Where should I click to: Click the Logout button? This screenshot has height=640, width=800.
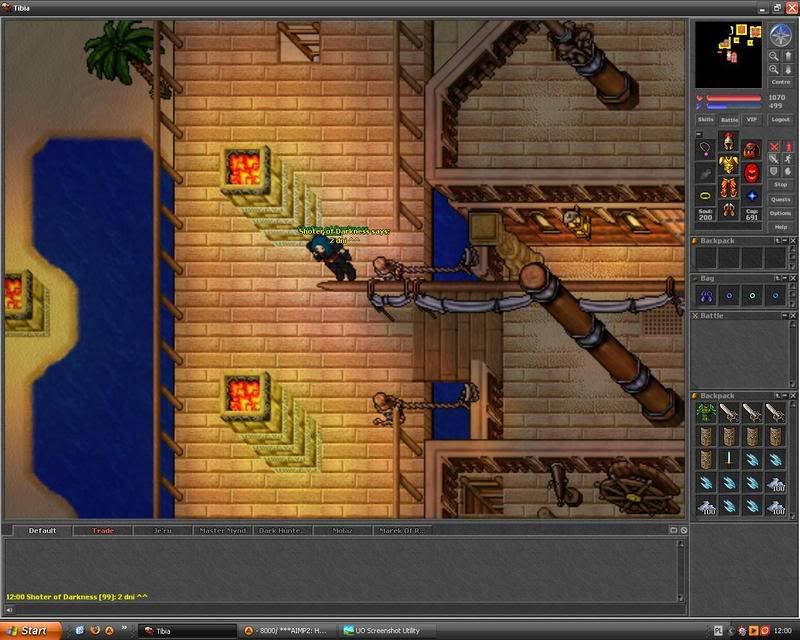781,119
